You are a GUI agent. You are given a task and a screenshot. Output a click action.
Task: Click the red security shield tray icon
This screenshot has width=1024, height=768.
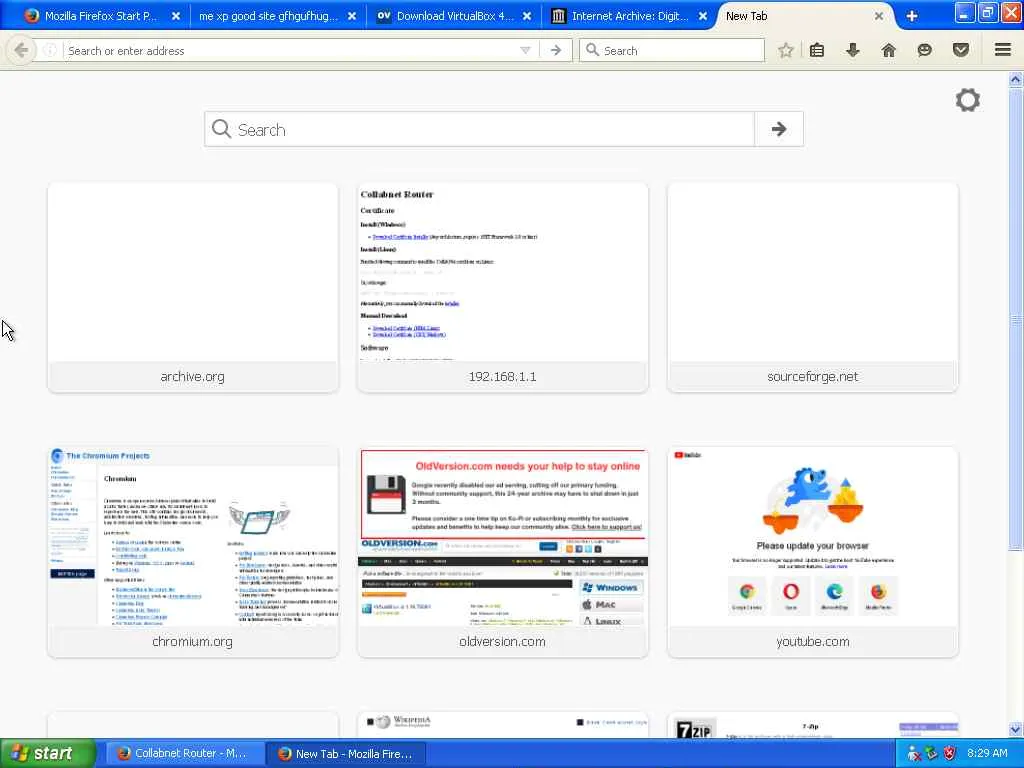coord(949,753)
